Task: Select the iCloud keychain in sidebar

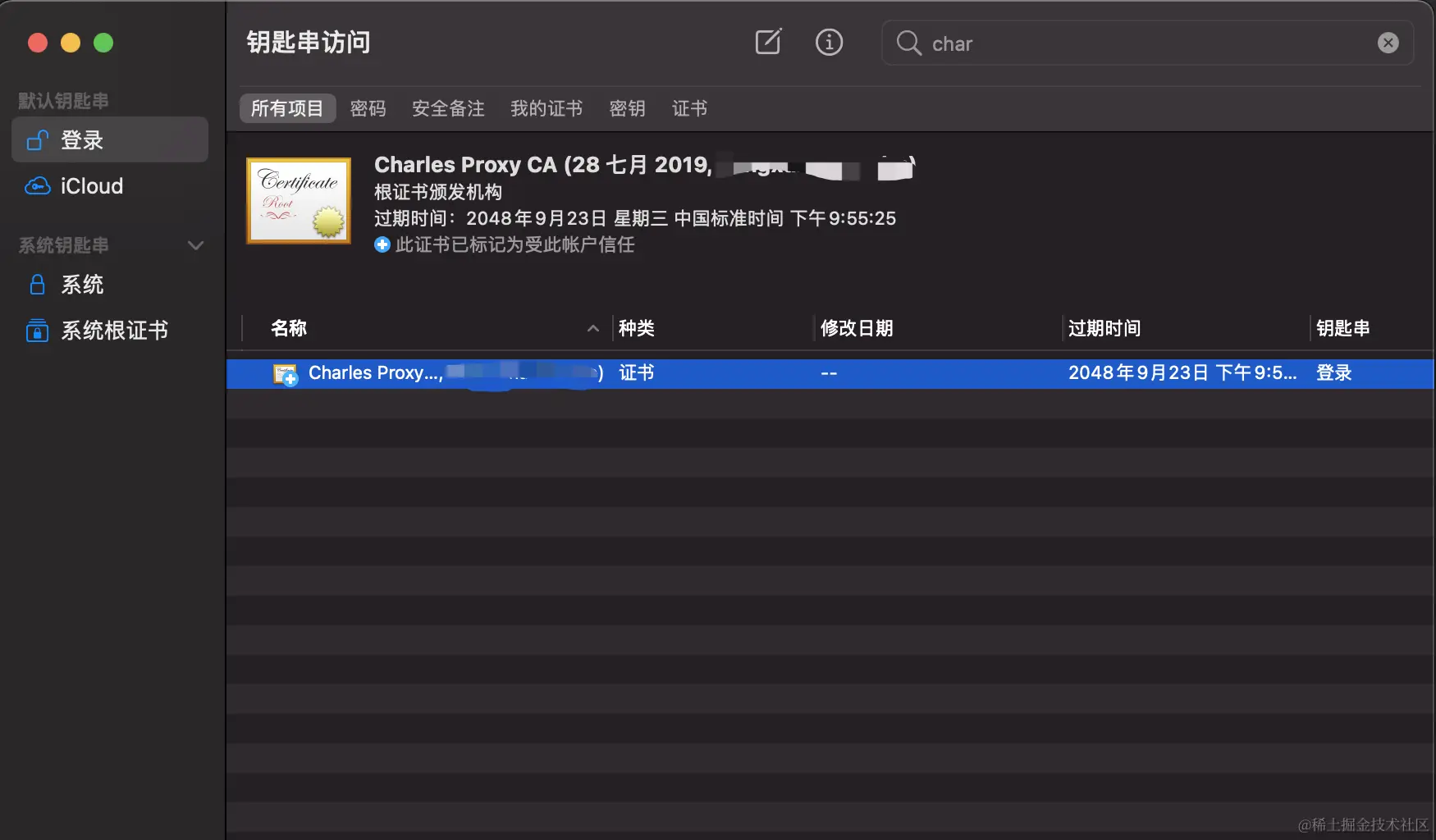Action: coord(110,186)
